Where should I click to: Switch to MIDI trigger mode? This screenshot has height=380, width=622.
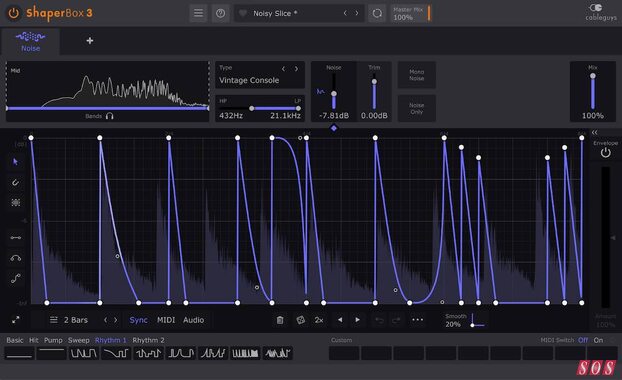tap(166, 320)
